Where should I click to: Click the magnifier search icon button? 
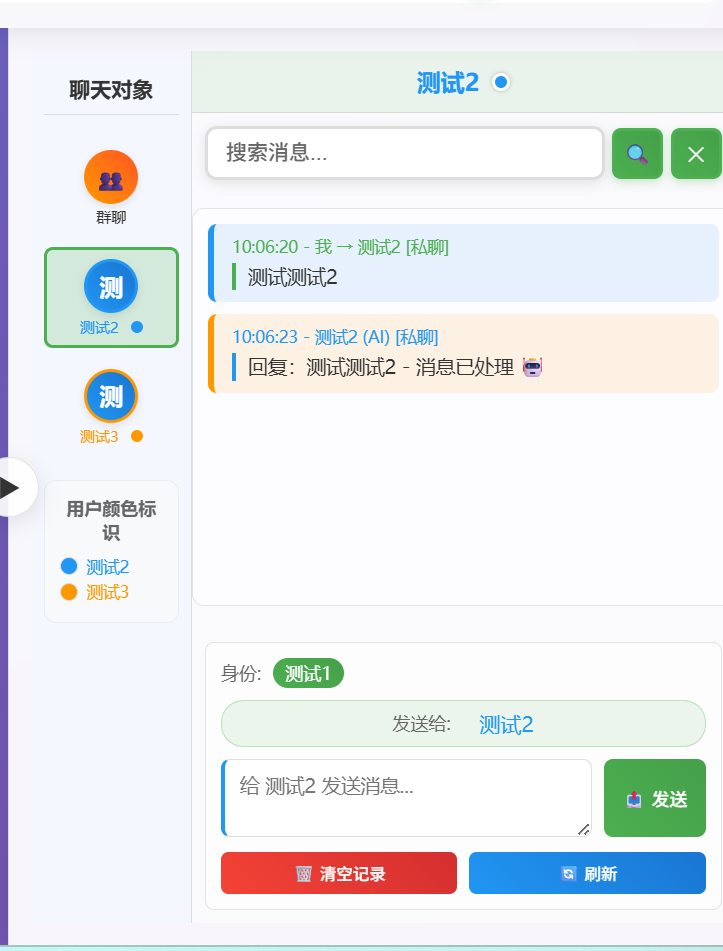pos(637,154)
